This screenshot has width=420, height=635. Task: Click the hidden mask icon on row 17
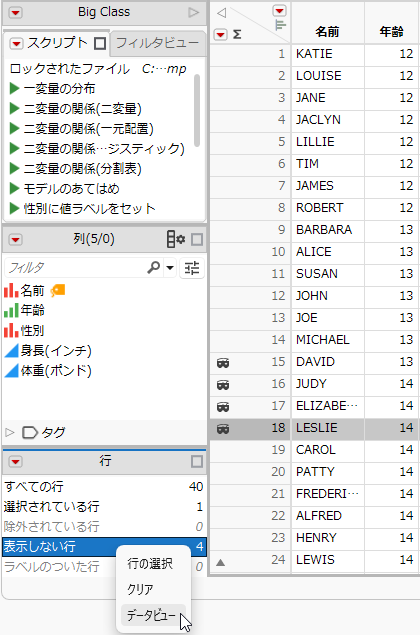click(x=223, y=406)
